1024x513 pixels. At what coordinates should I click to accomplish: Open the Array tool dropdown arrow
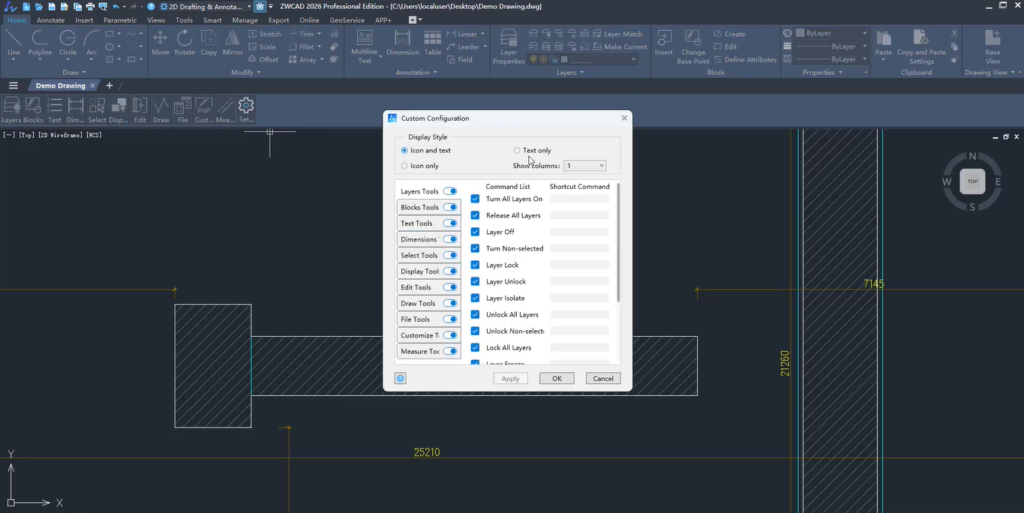322,59
